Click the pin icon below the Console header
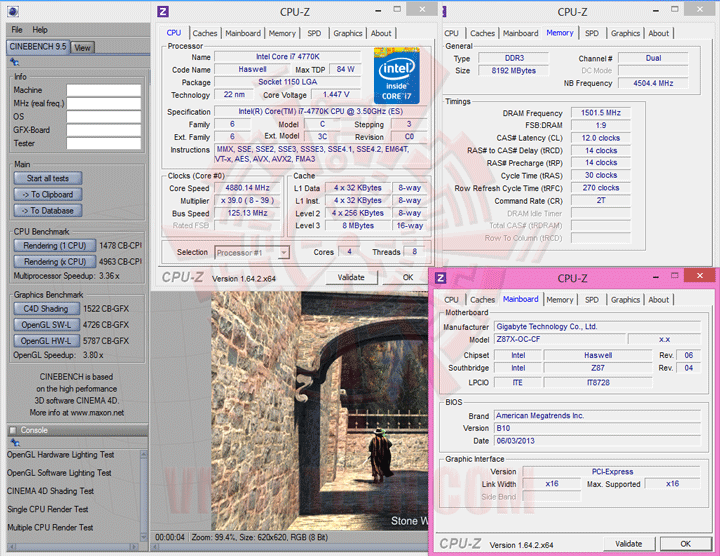The image size is (720, 556). 15,444
